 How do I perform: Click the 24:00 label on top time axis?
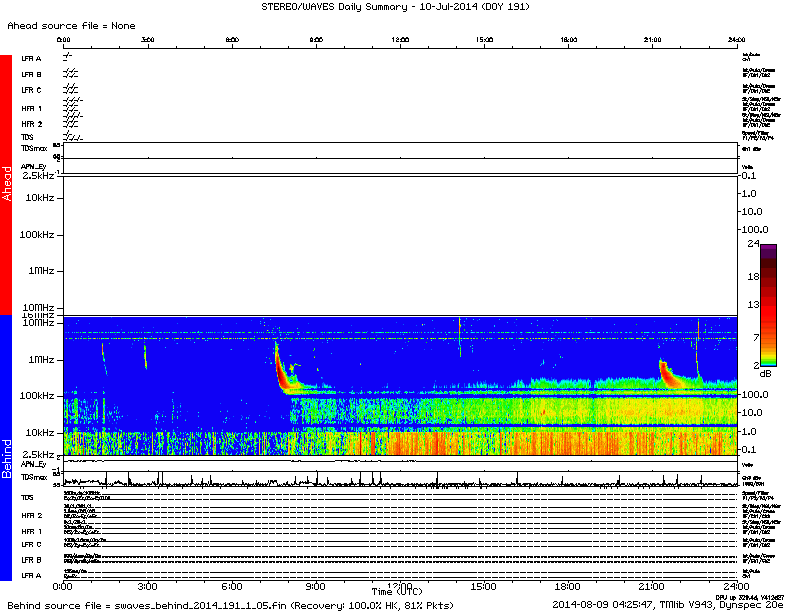click(x=736, y=40)
